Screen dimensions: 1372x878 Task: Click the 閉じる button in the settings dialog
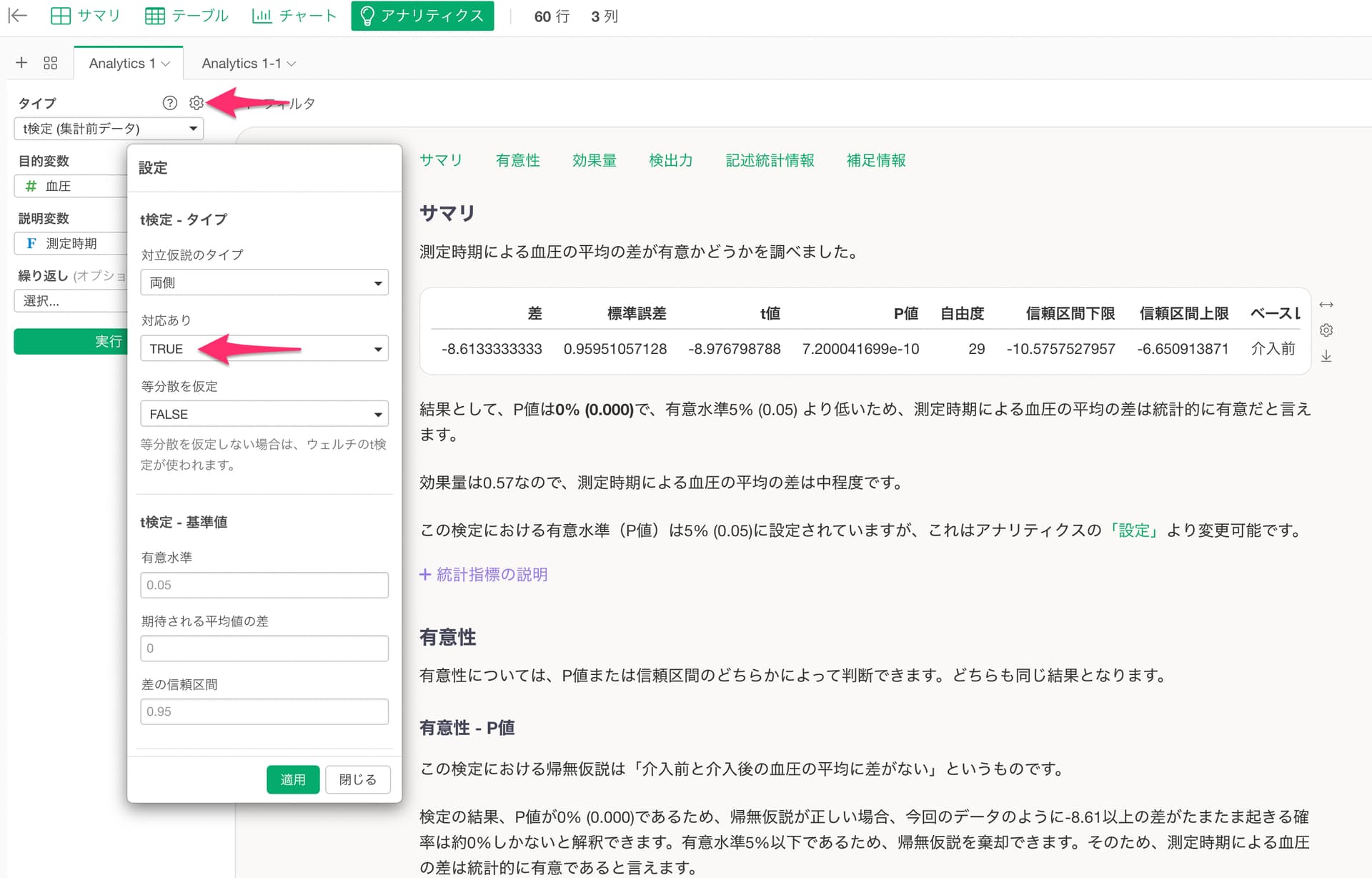click(357, 779)
